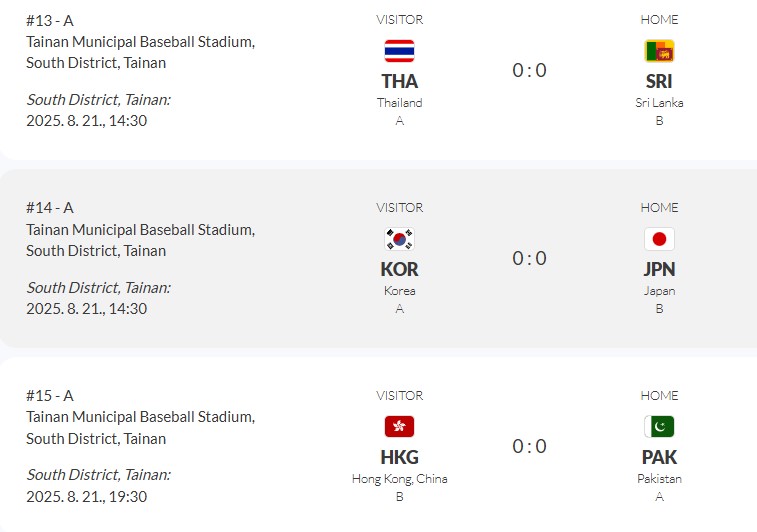Open game #14 - A details
The image size is (757, 532).
click(x=50, y=208)
